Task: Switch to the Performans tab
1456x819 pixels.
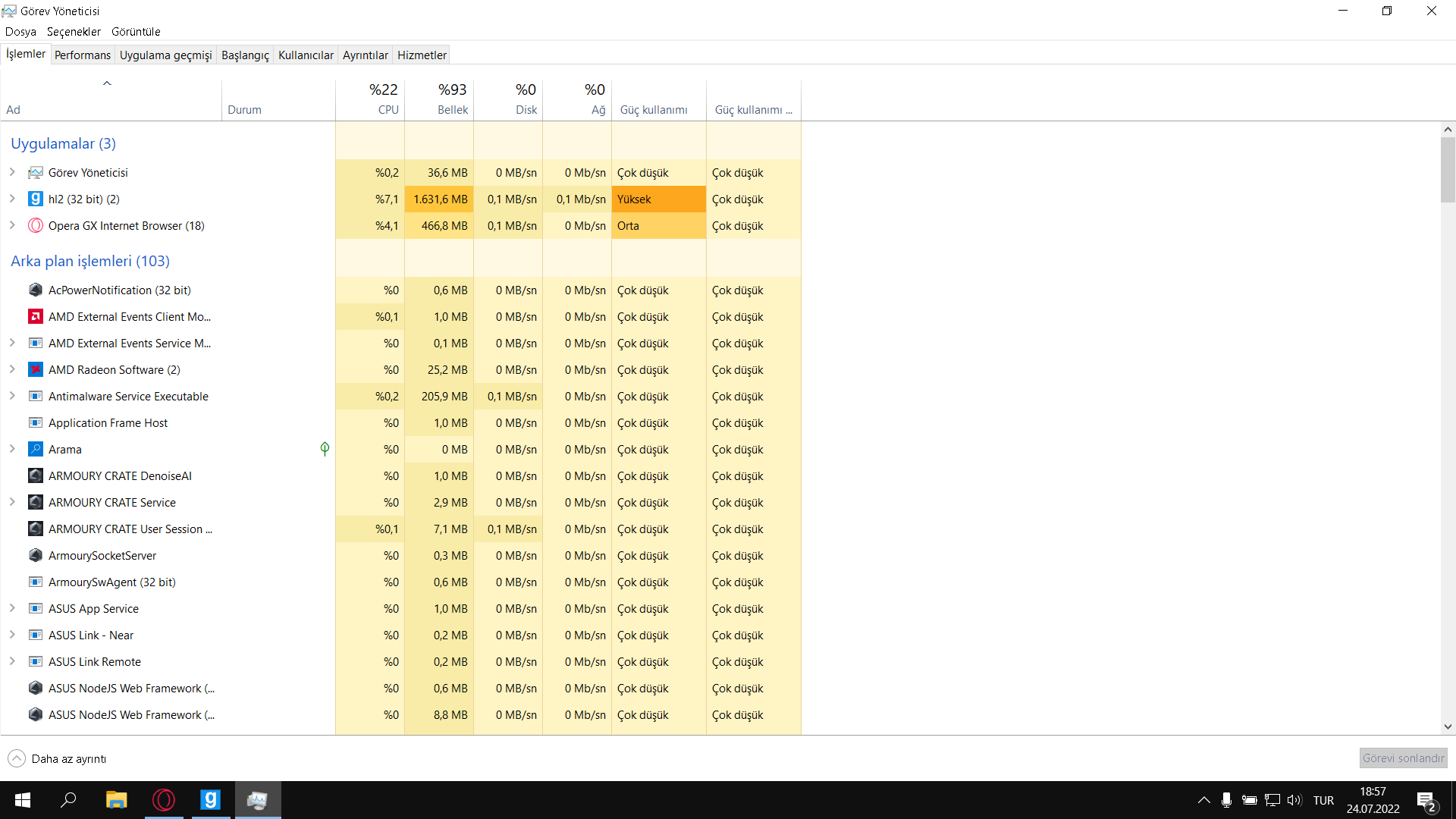Action: tap(83, 55)
